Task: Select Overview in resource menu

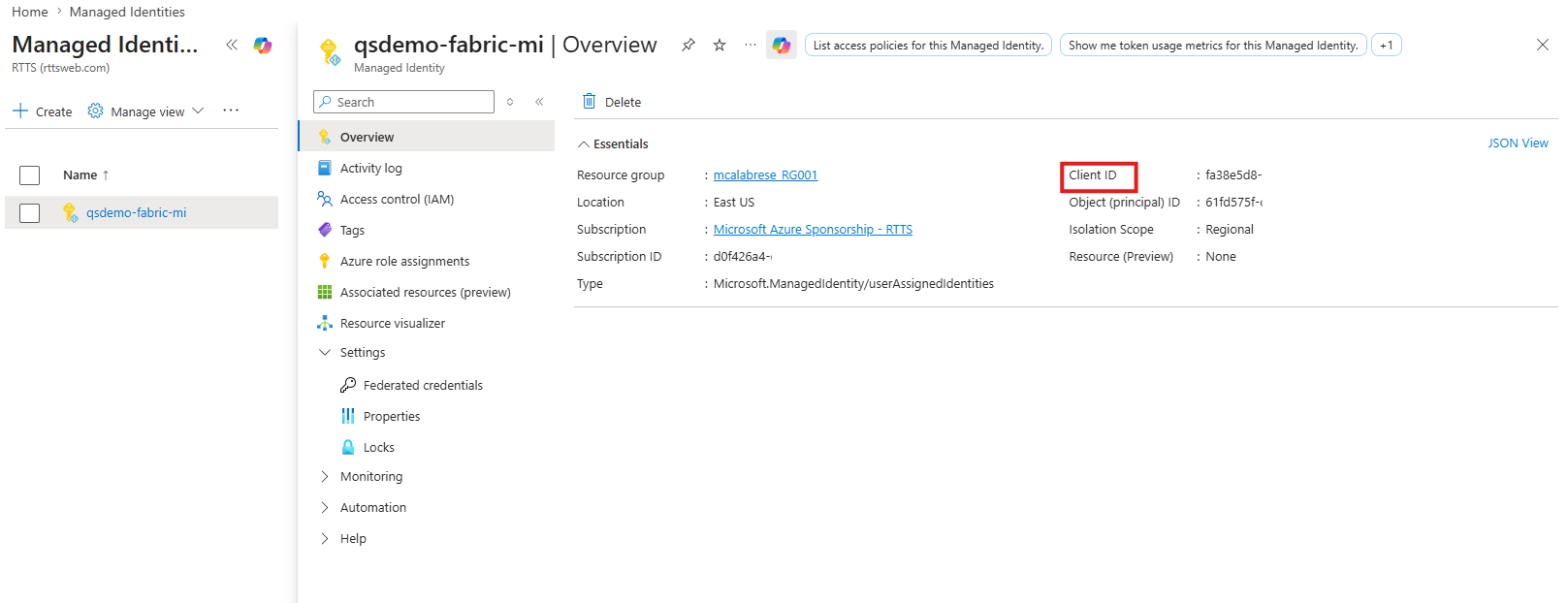Action: (x=427, y=137)
